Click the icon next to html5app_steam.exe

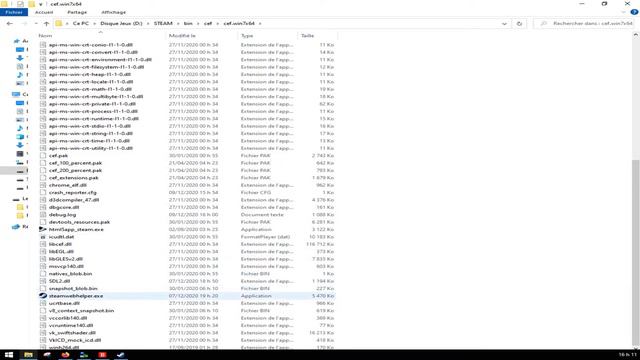pyautogui.click(x=43, y=229)
